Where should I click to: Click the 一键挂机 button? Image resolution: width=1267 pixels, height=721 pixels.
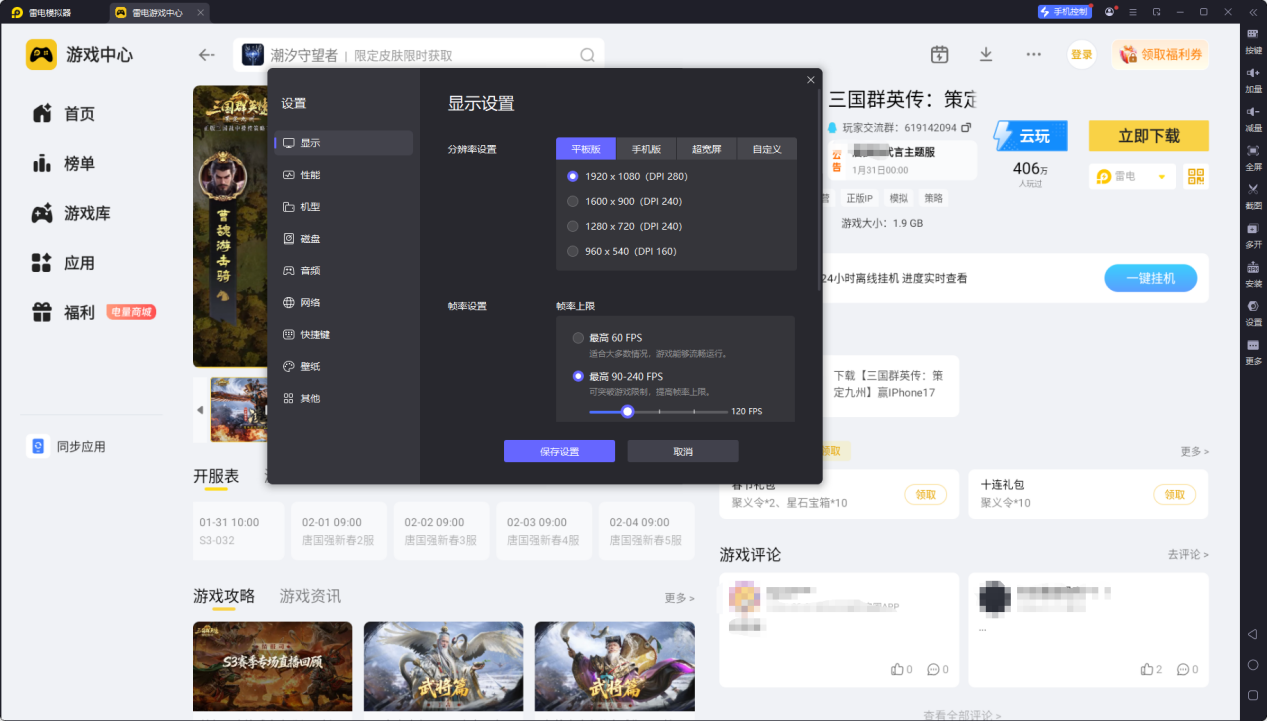tap(1150, 278)
